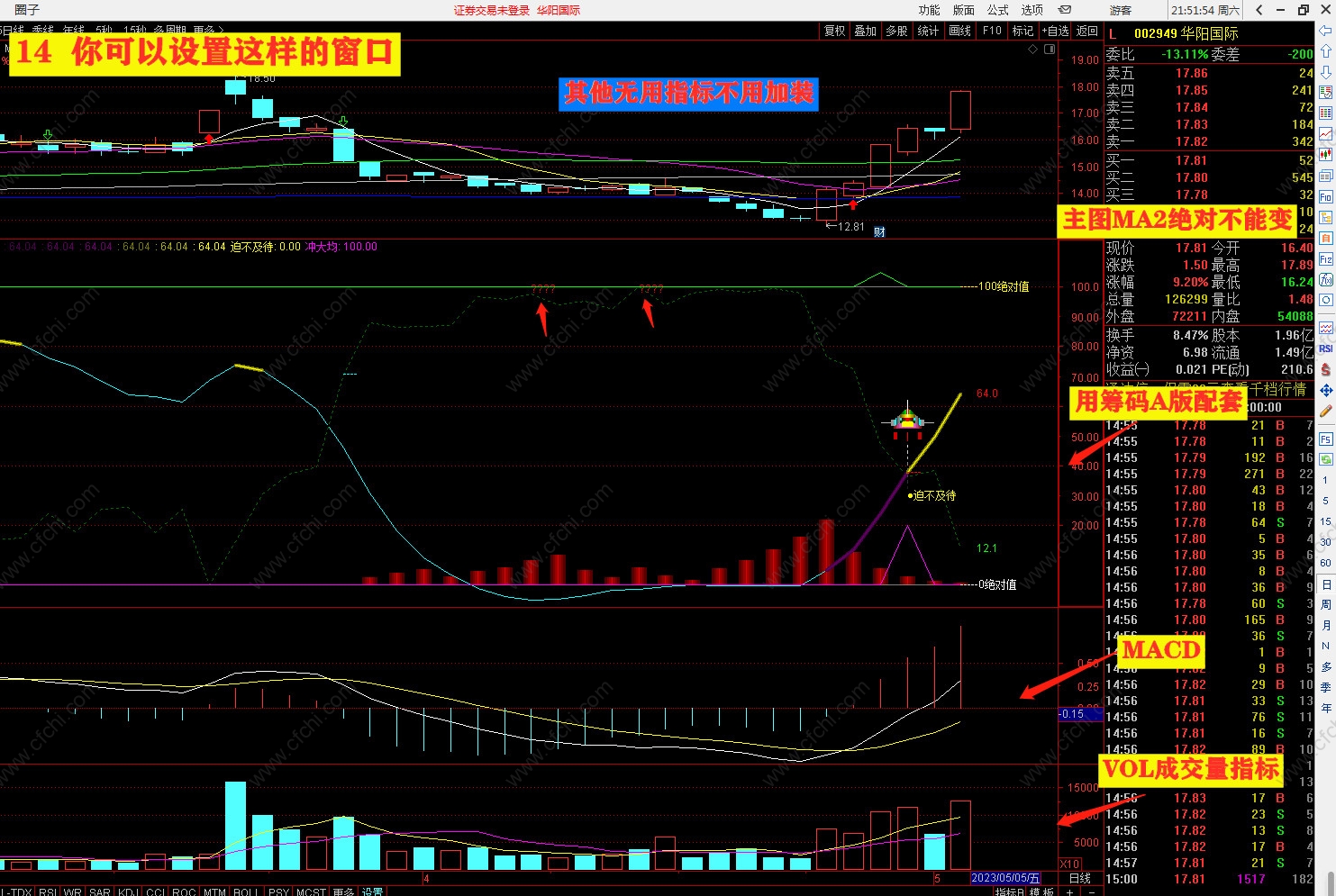
Task: Click the f(x) formula icon
Action: [x=1326, y=279]
